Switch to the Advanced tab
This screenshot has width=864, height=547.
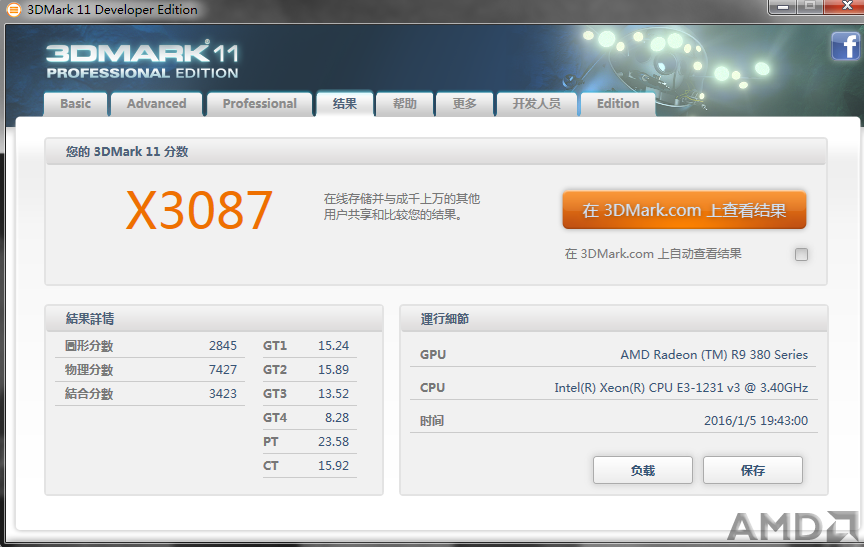[156, 104]
